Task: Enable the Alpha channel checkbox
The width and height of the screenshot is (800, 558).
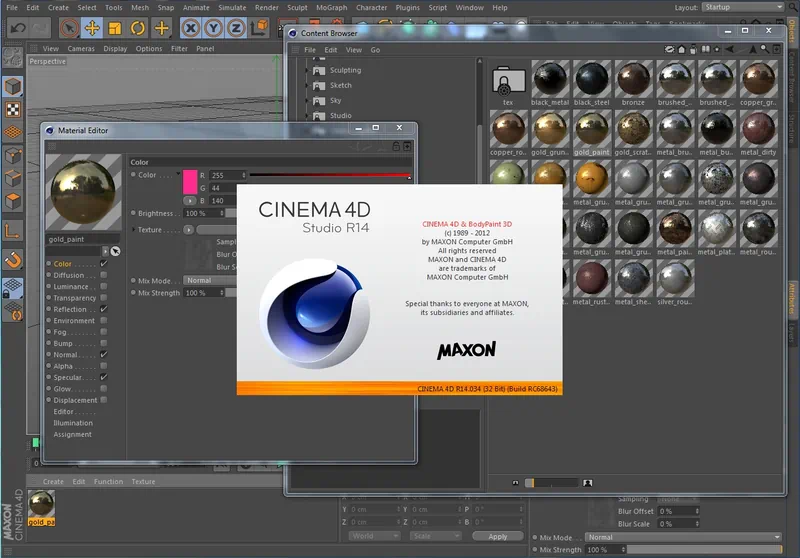Action: tap(104, 366)
